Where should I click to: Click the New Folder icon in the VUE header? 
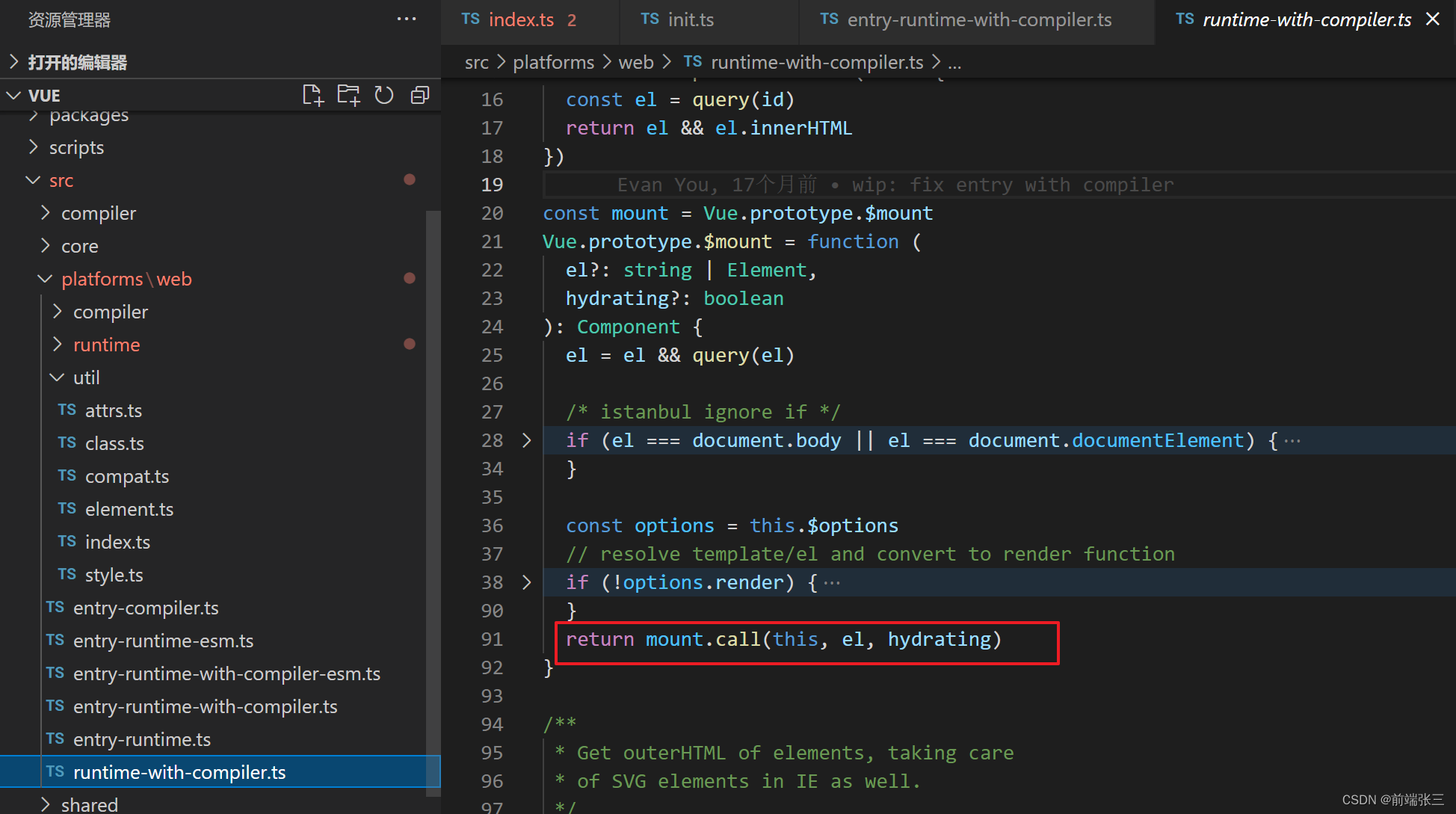pyautogui.click(x=348, y=96)
